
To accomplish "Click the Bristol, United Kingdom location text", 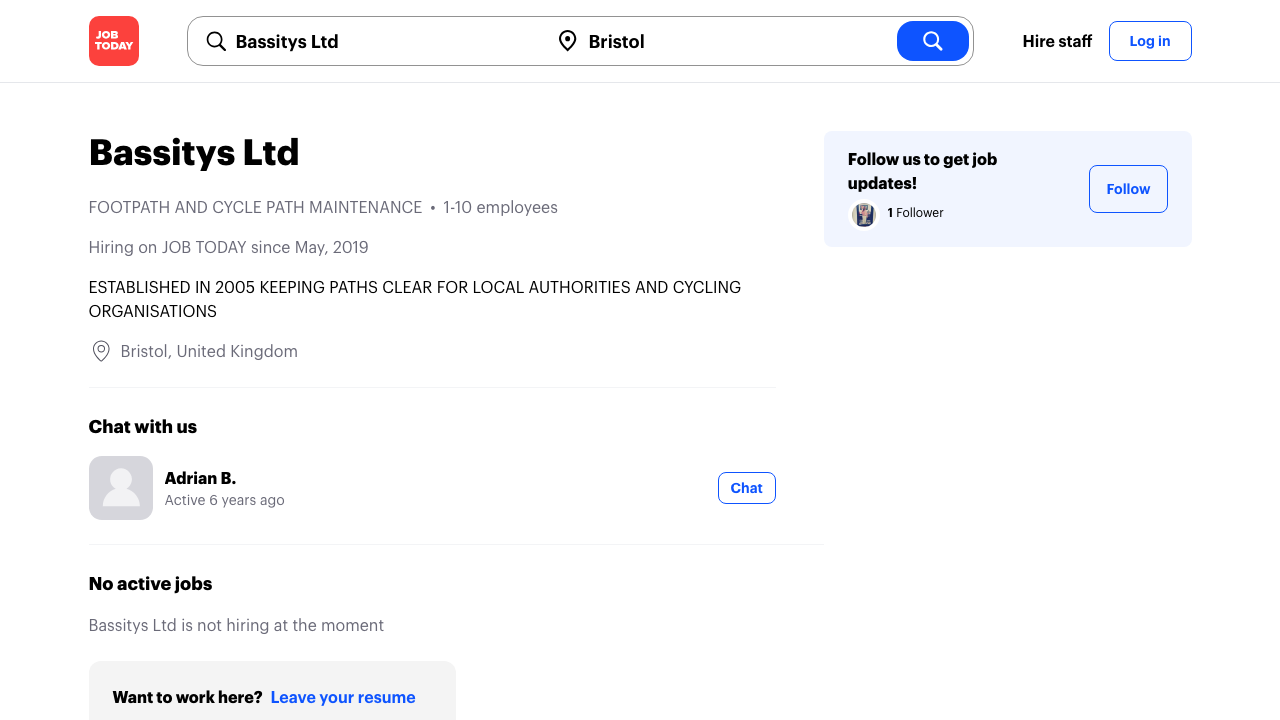I will pyautogui.click(x=209, y=351).
